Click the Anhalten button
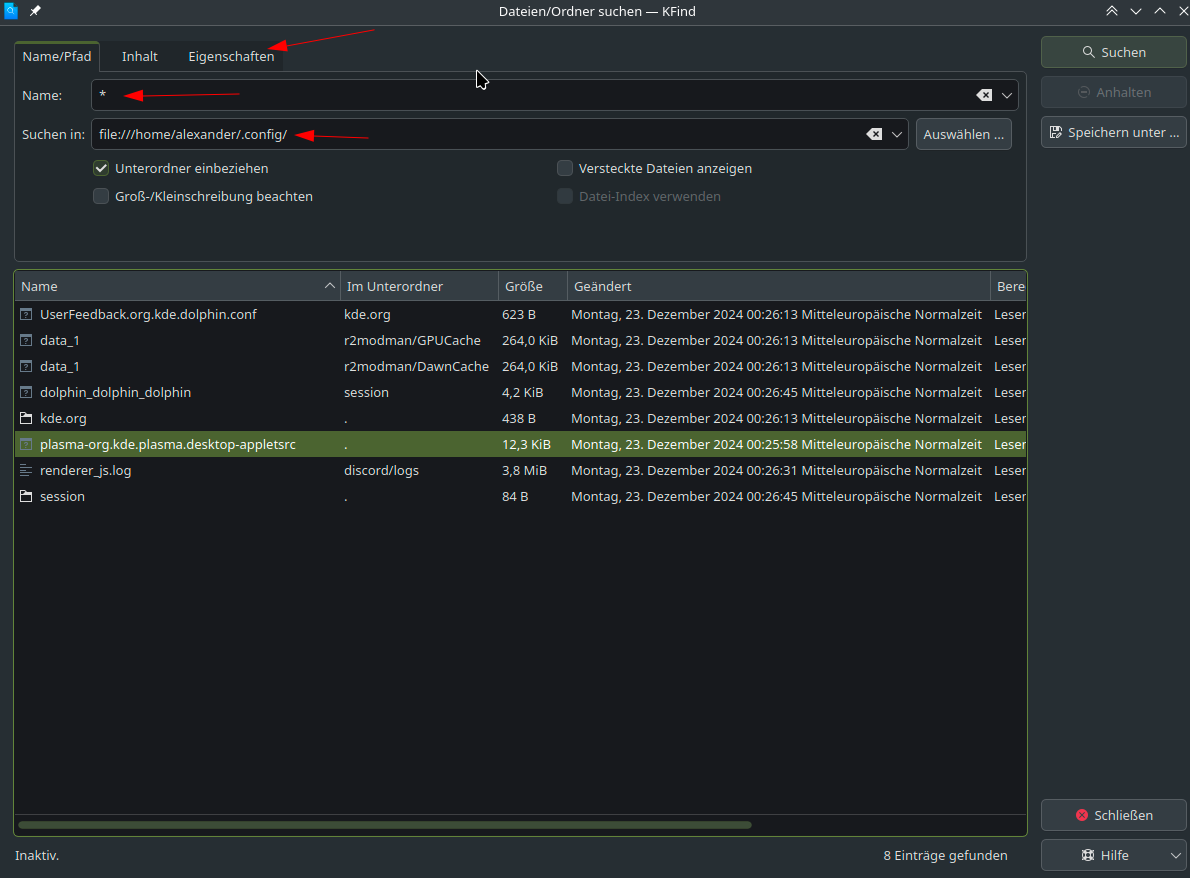This screenshot has width=1190, height=878. point(1113,93)
